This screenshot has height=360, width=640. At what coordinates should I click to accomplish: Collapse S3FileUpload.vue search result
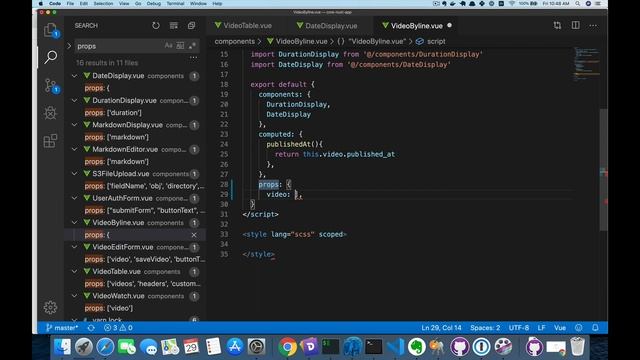point(75,174)
